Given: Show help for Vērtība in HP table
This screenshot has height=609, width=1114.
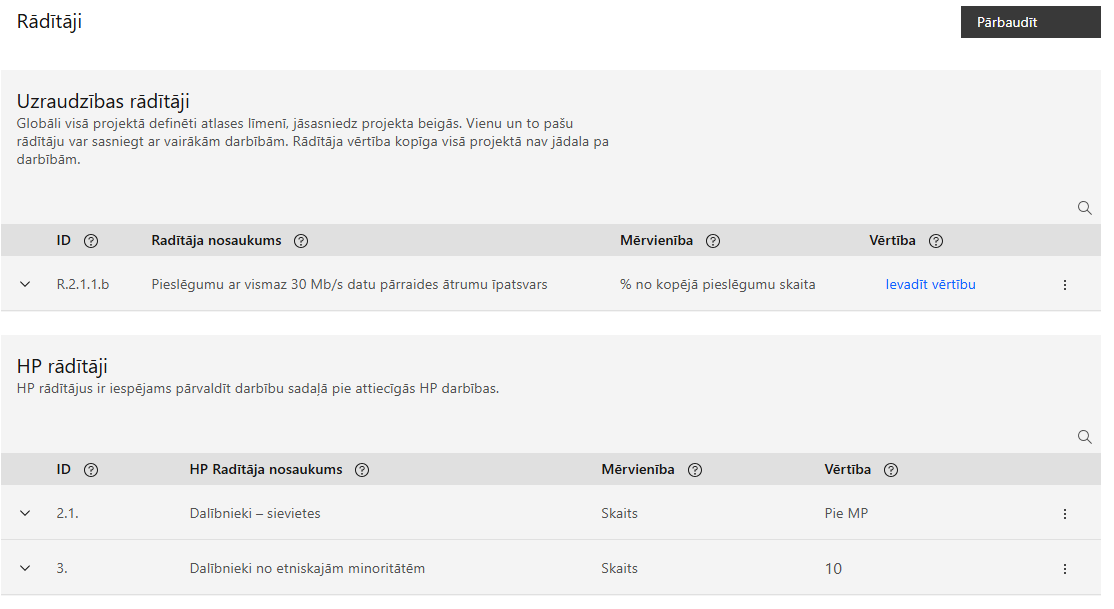Looking at the screenshot, I should [891, 470].
